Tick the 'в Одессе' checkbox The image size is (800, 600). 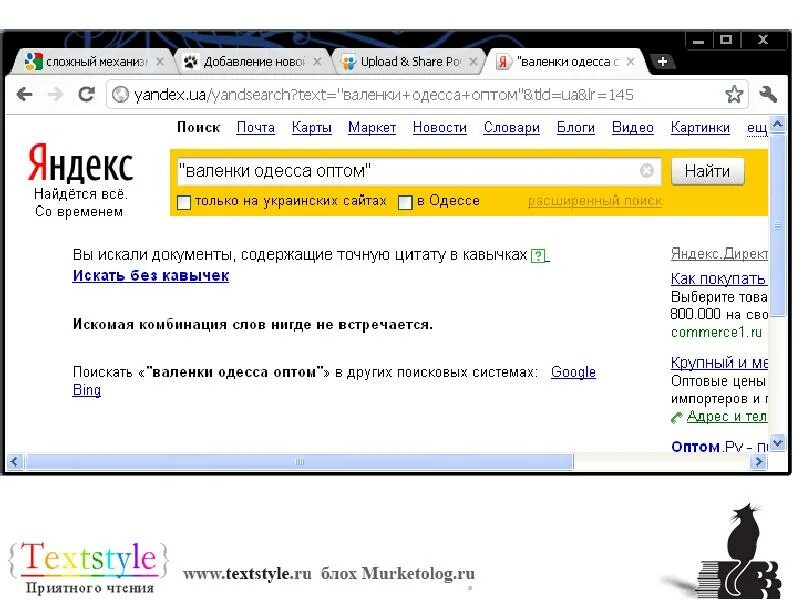[405, 203]
